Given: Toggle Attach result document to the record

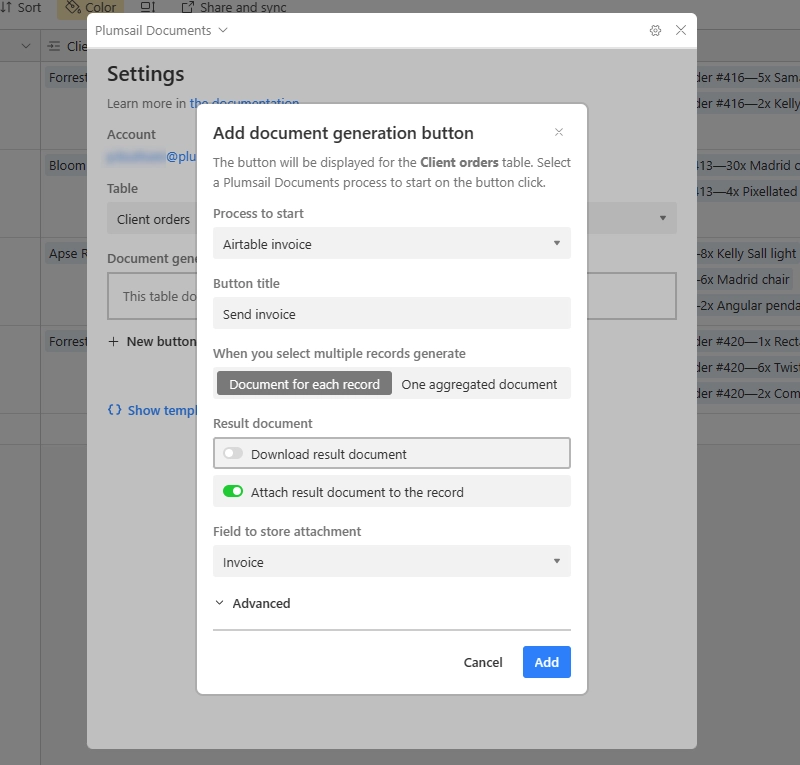Looking at the screenshot, I should [x=233, y=491].
